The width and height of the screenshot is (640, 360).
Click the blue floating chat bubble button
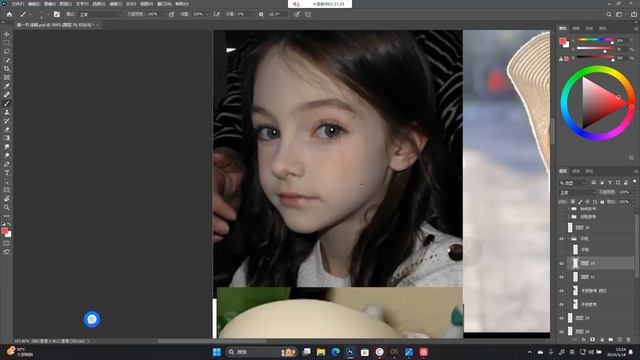click(92, 319)
